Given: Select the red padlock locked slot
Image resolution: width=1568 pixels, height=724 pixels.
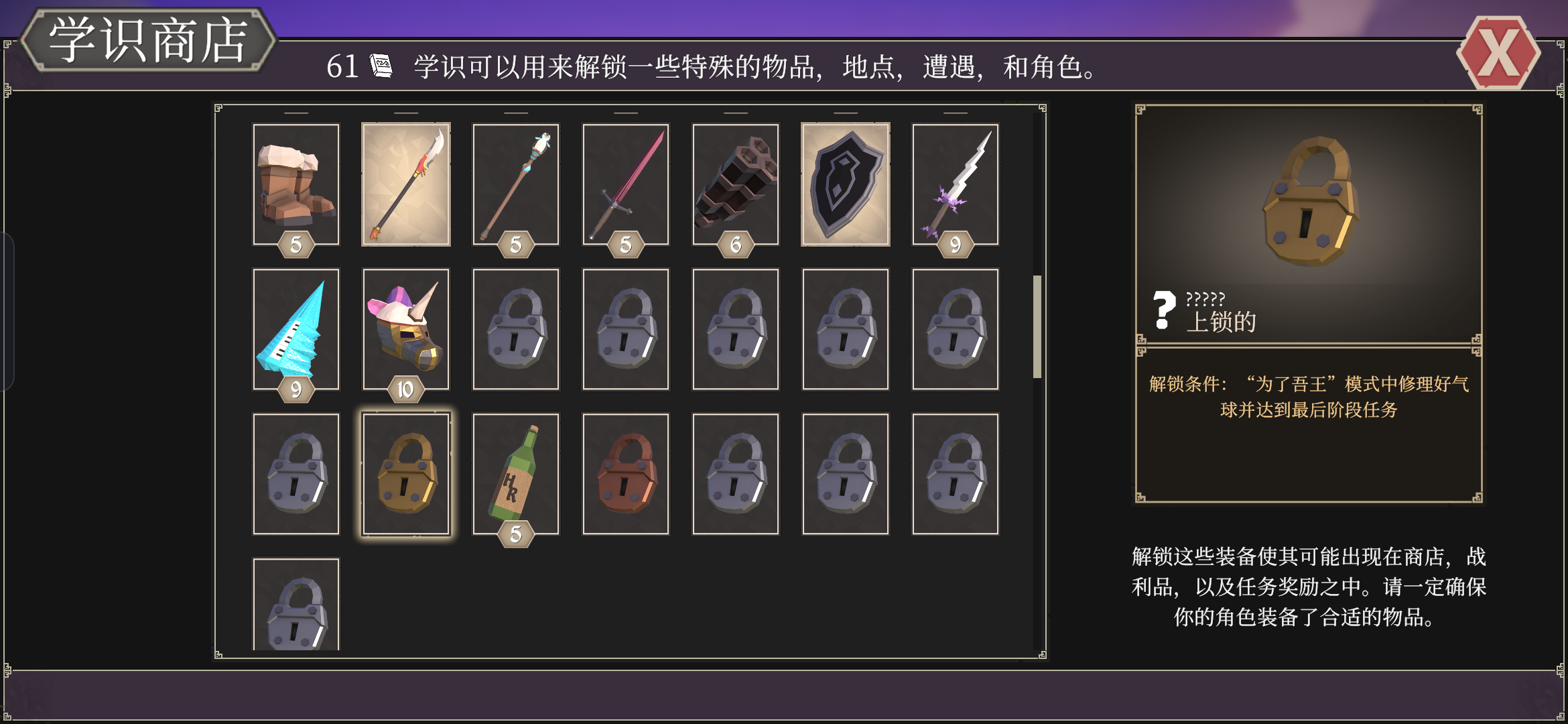Looking at the screenshot, I should pyautogui.click(x=626, y=474).
